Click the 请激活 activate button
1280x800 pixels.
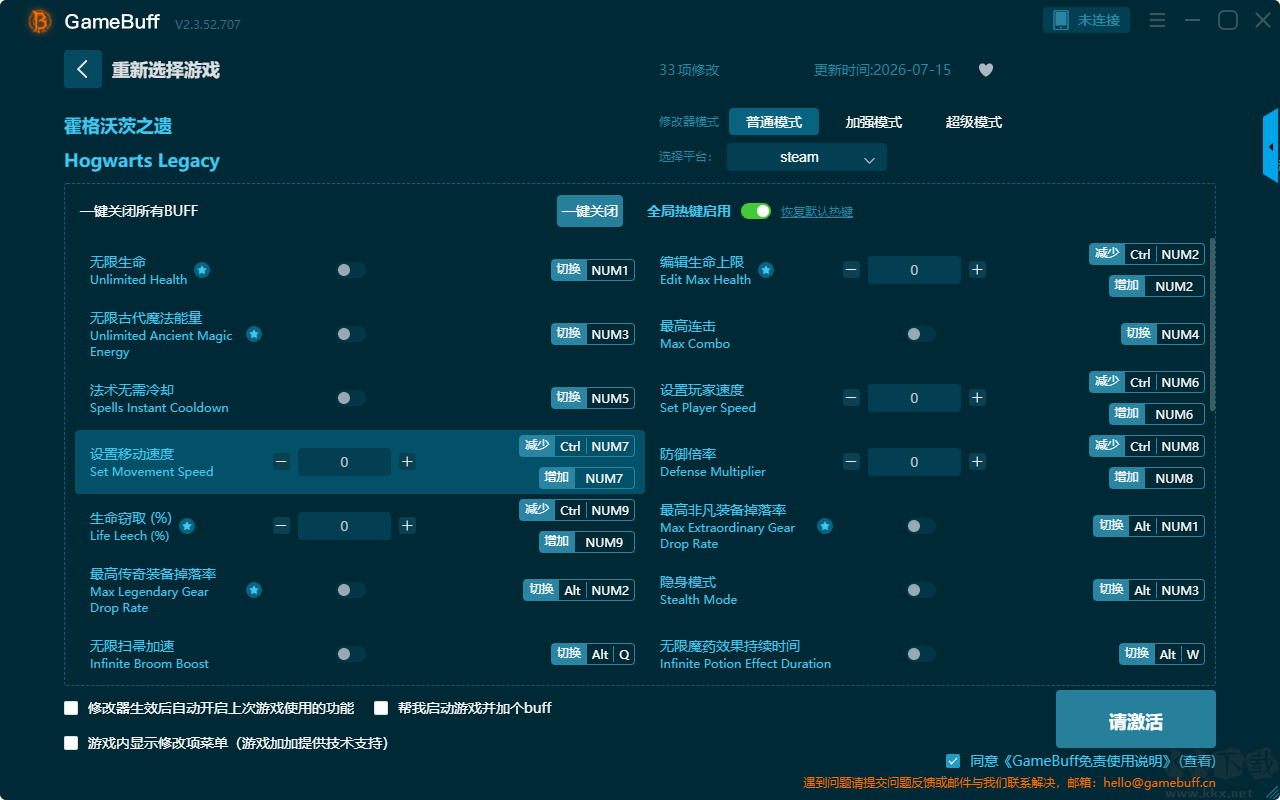[1136, 720]
